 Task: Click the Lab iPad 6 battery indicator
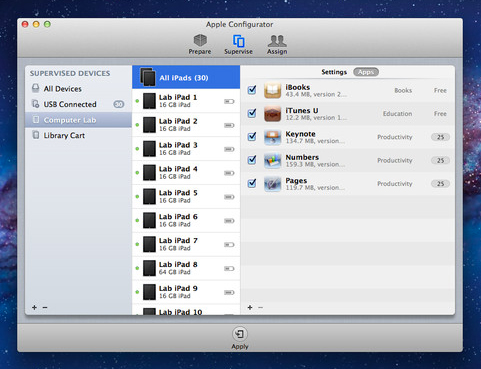(229, 221)
